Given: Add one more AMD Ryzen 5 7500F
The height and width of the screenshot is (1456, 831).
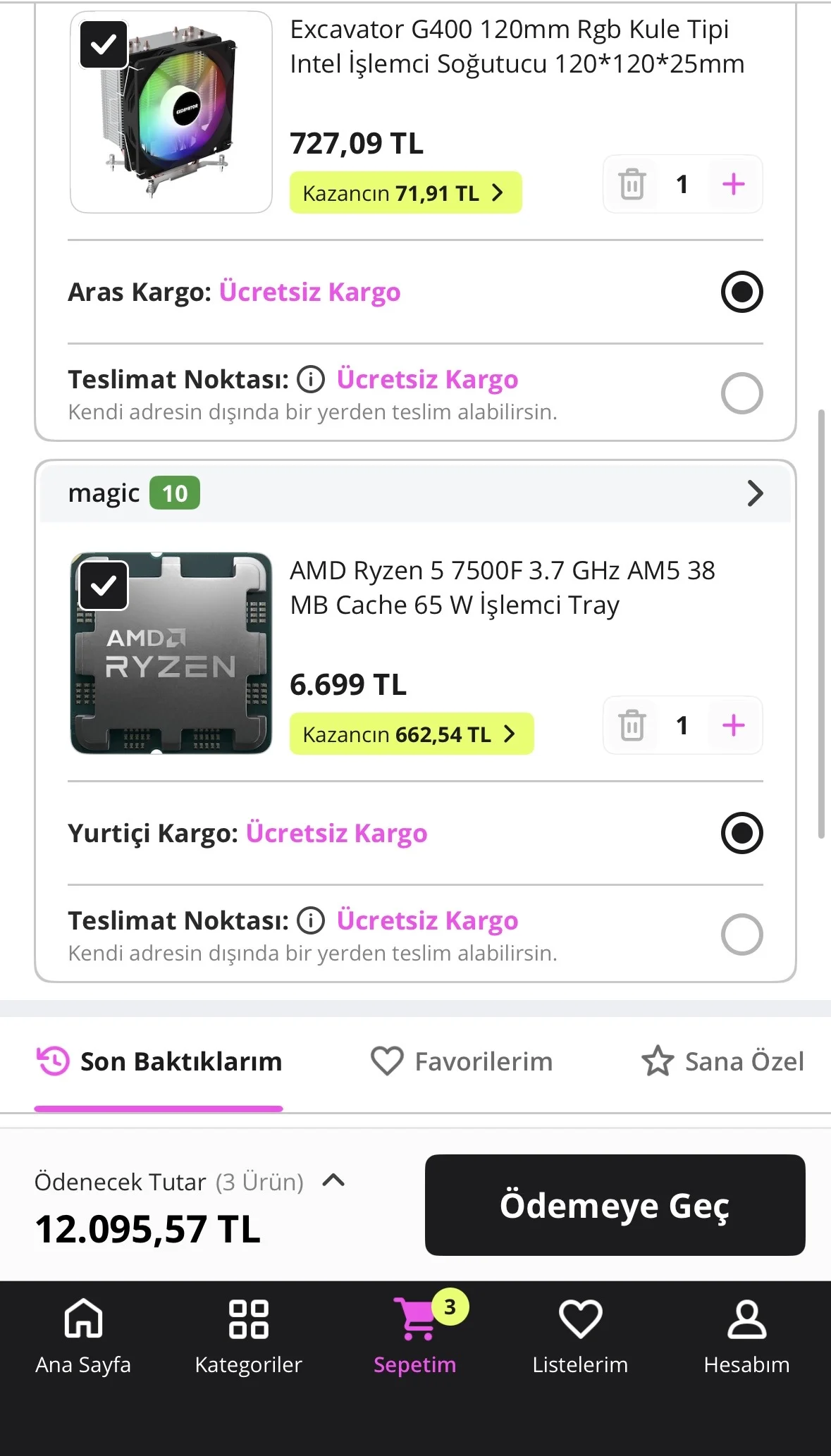Looking at the screenshot, I should [734, 726].
